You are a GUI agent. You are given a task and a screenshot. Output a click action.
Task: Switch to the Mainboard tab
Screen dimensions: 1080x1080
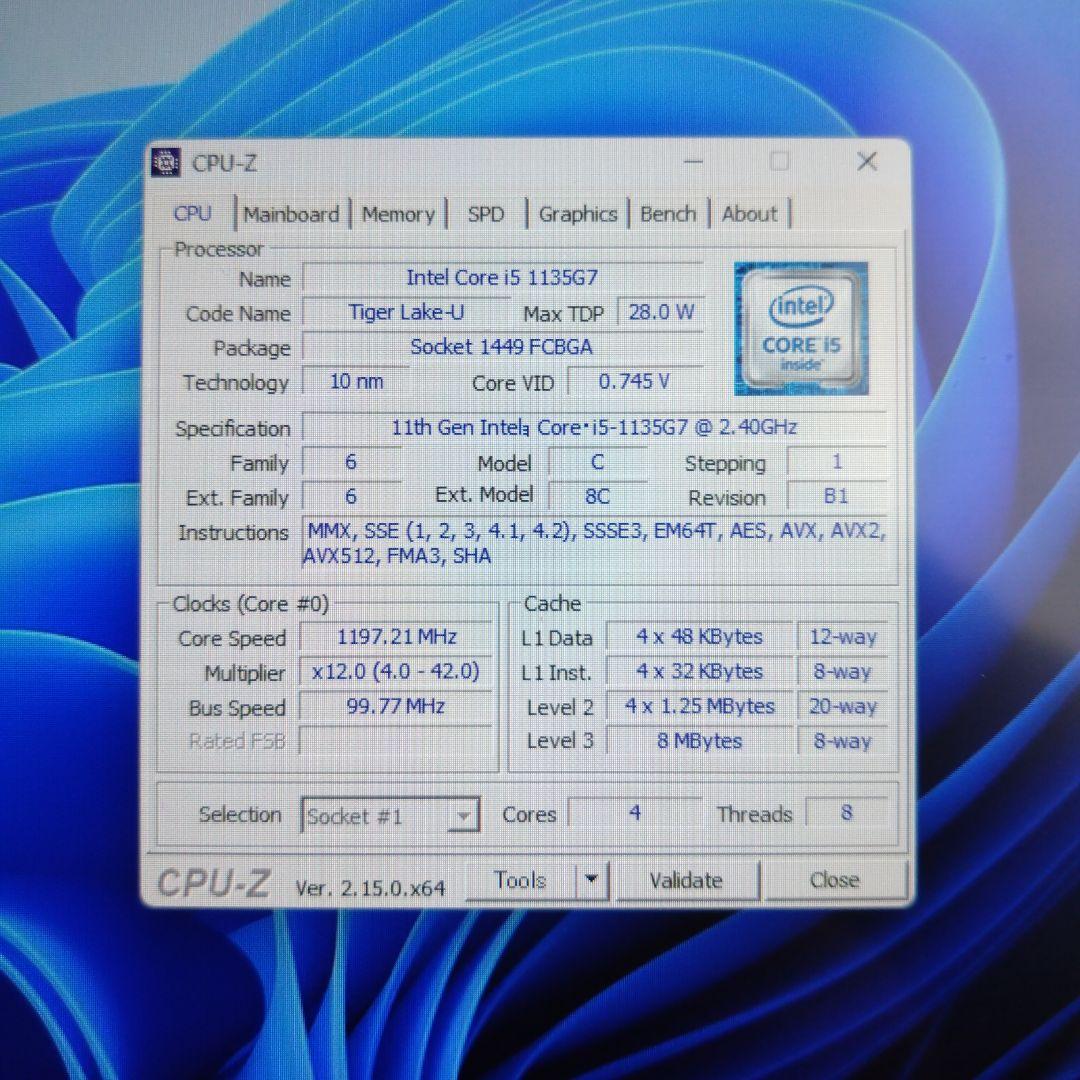click(x=291, y=213)
